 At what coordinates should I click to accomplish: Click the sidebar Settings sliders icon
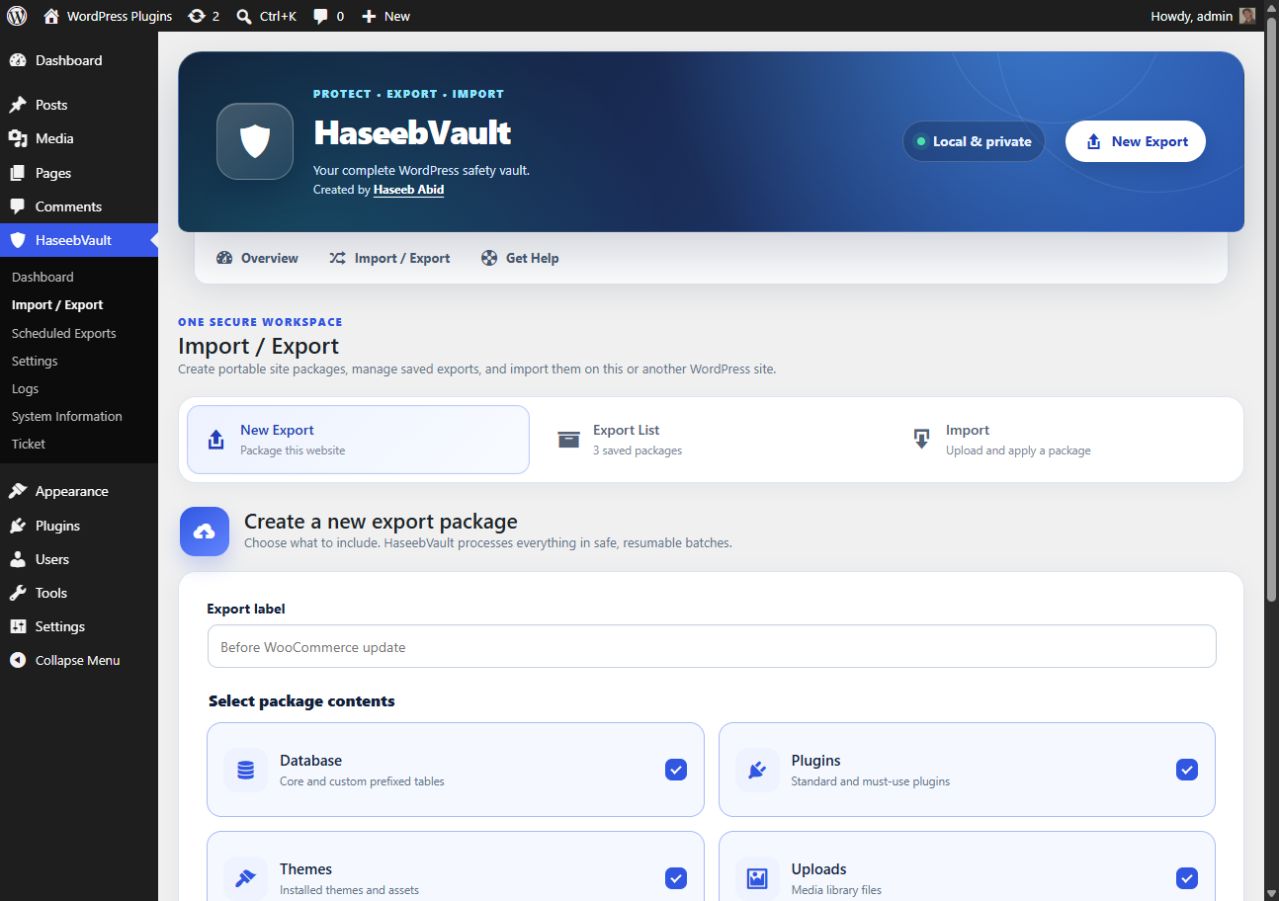pyautogui.click(x=18, y=627)
